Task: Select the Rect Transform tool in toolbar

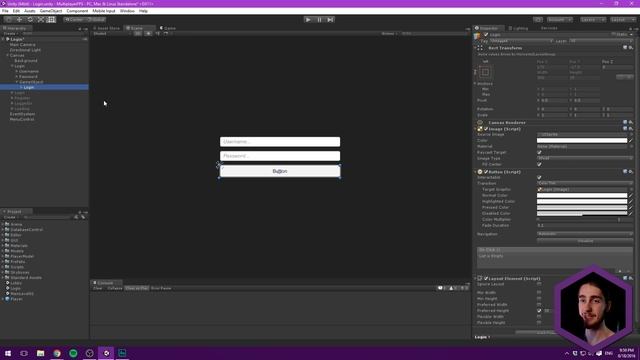Action: tap(51, 20)
